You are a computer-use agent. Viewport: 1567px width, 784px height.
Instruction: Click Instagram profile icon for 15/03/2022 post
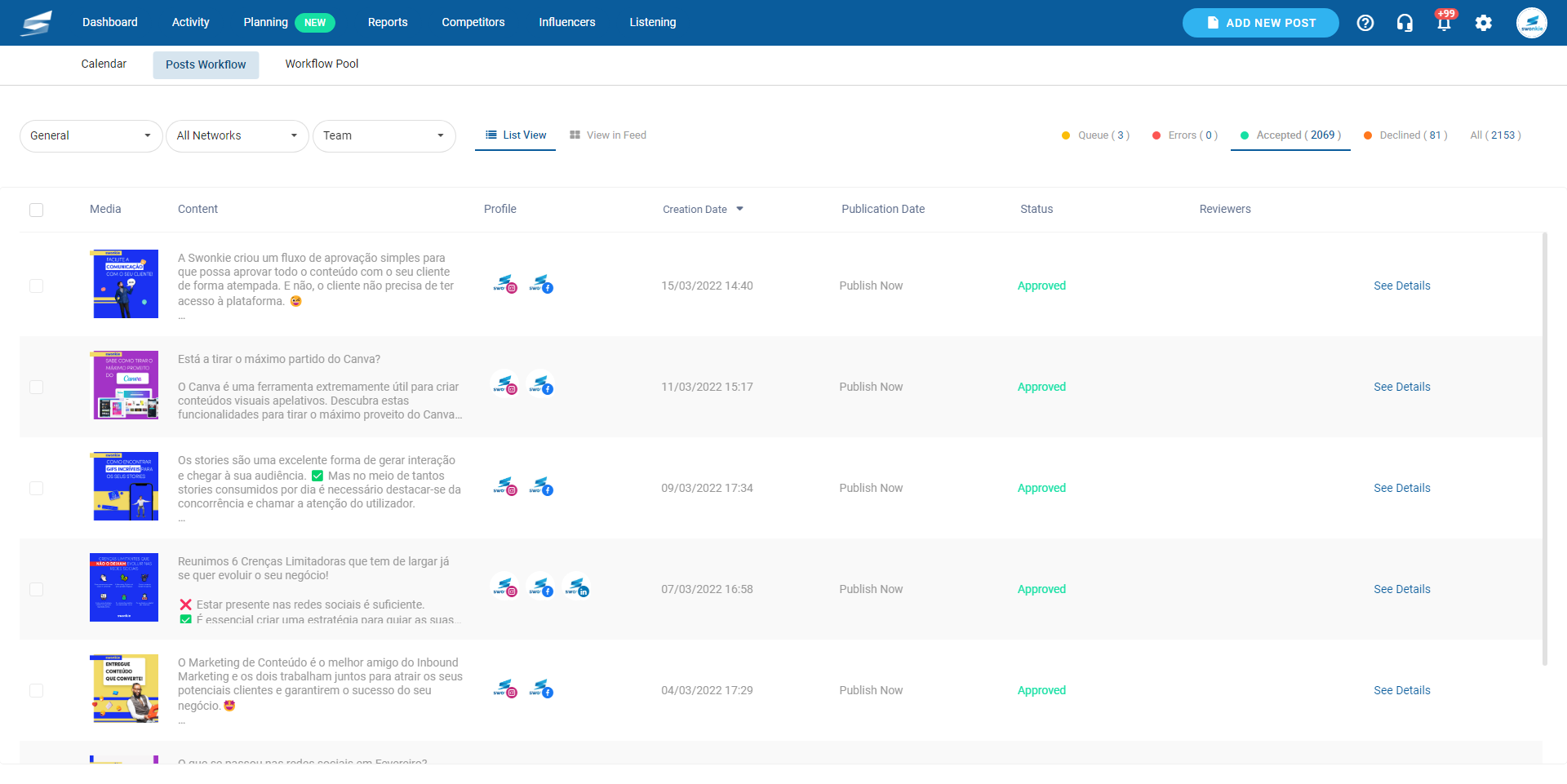pyautogui.click(x=505, y=284)
